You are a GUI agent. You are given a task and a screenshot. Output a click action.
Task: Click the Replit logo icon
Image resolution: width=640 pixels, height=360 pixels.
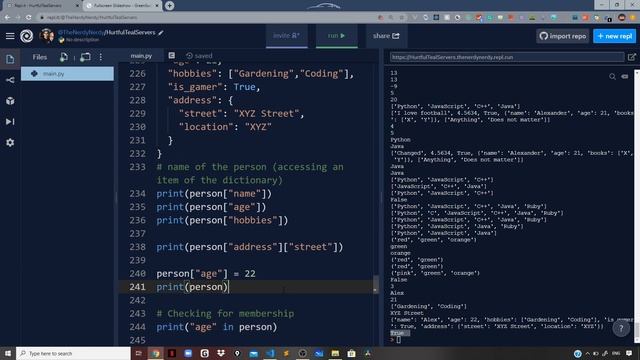[x=27, y=36]
